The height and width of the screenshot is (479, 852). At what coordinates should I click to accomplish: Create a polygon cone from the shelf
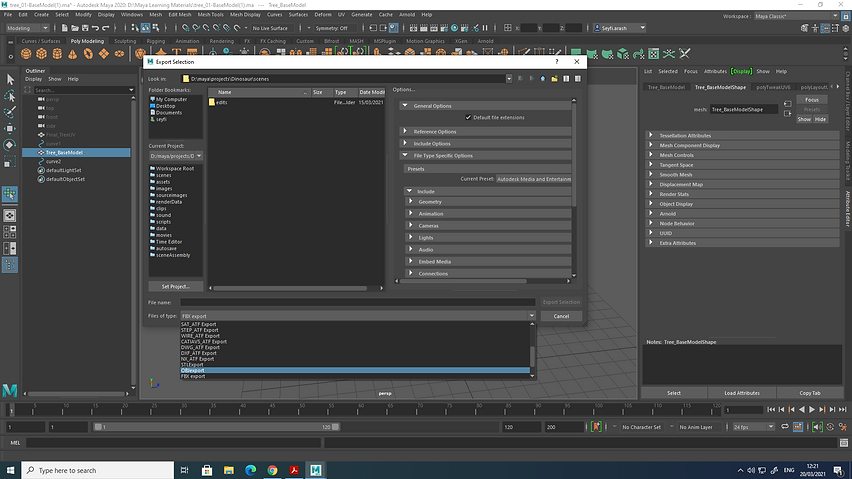(x=72, y=54)
